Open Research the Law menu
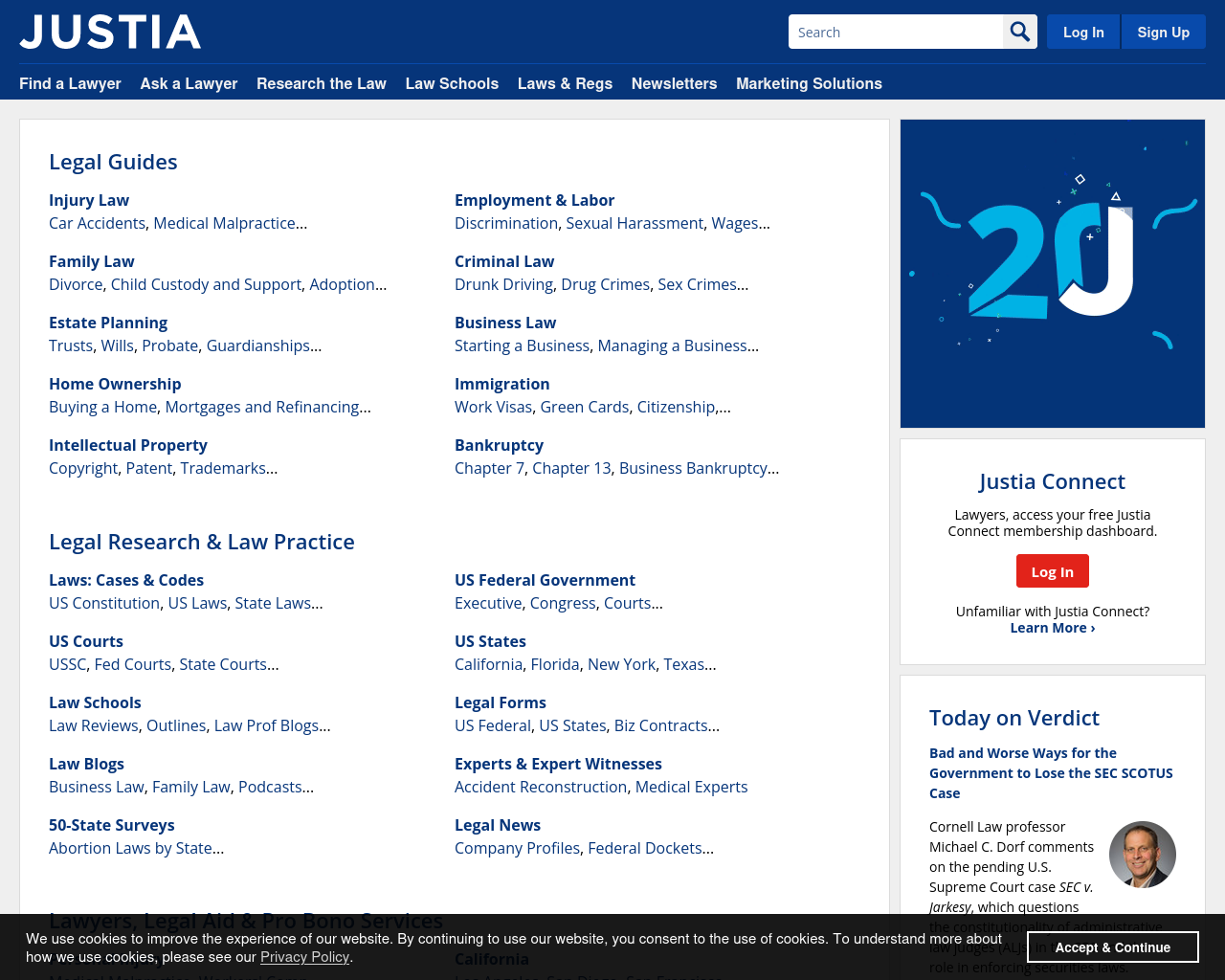 [322, 83]
